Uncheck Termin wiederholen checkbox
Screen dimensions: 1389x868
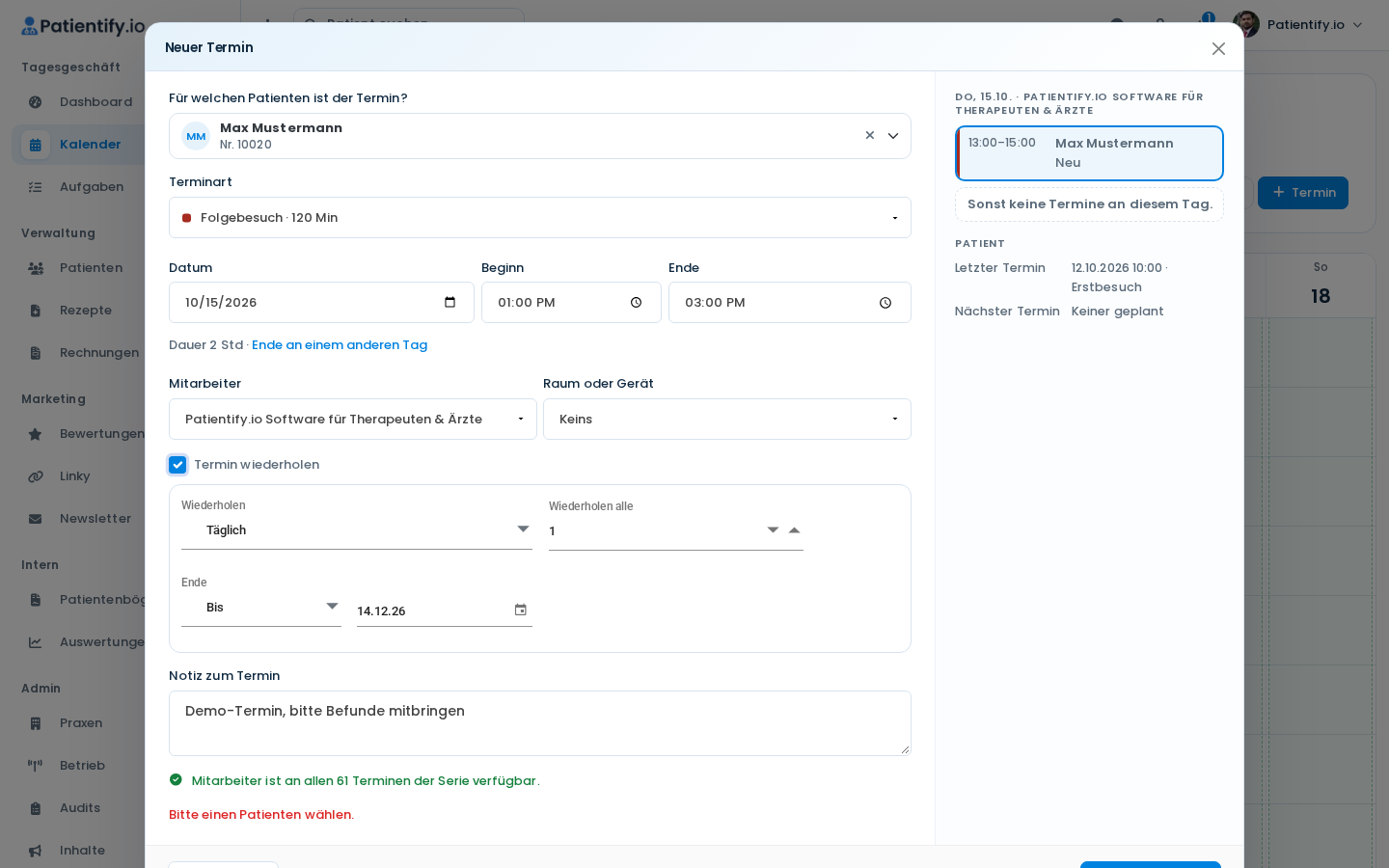177,465
